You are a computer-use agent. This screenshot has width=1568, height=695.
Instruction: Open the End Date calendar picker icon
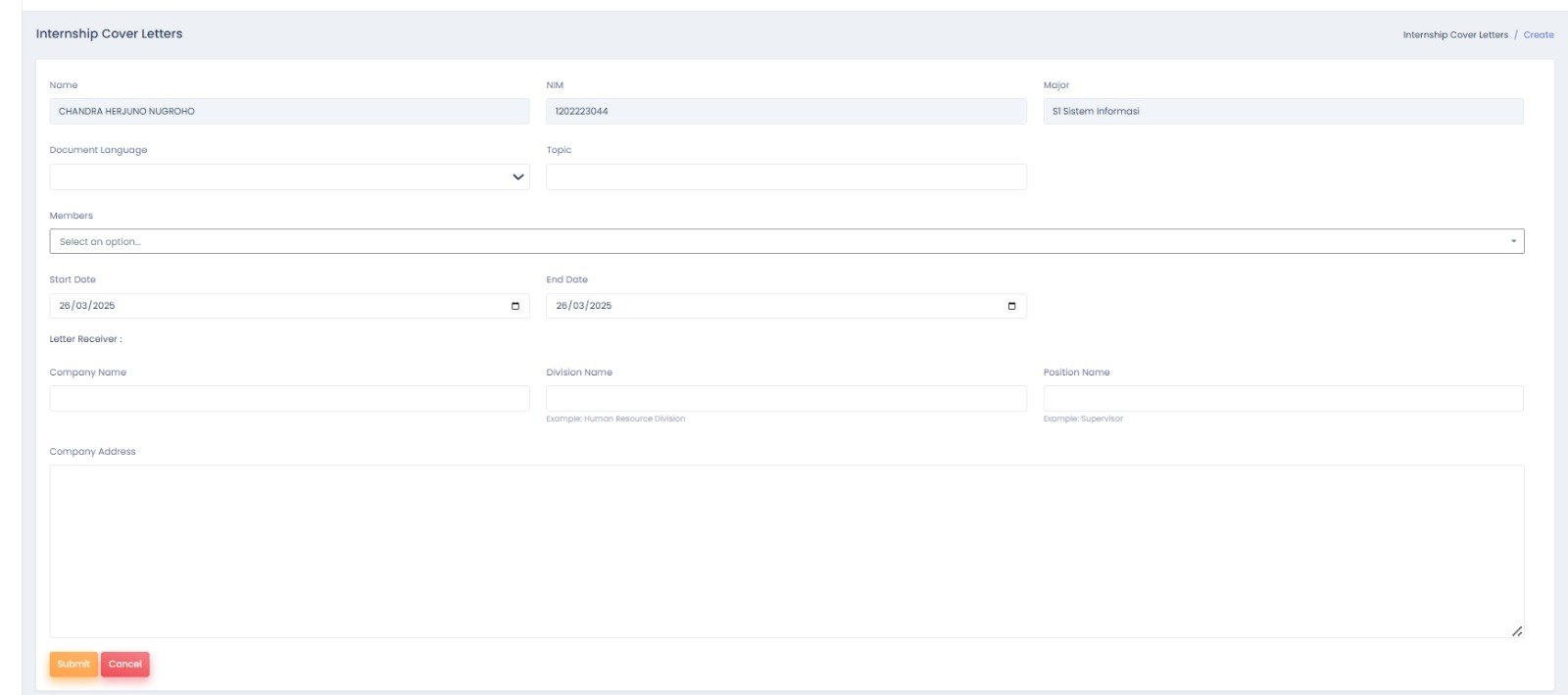pyautogui.click(x=1011, y=306)
